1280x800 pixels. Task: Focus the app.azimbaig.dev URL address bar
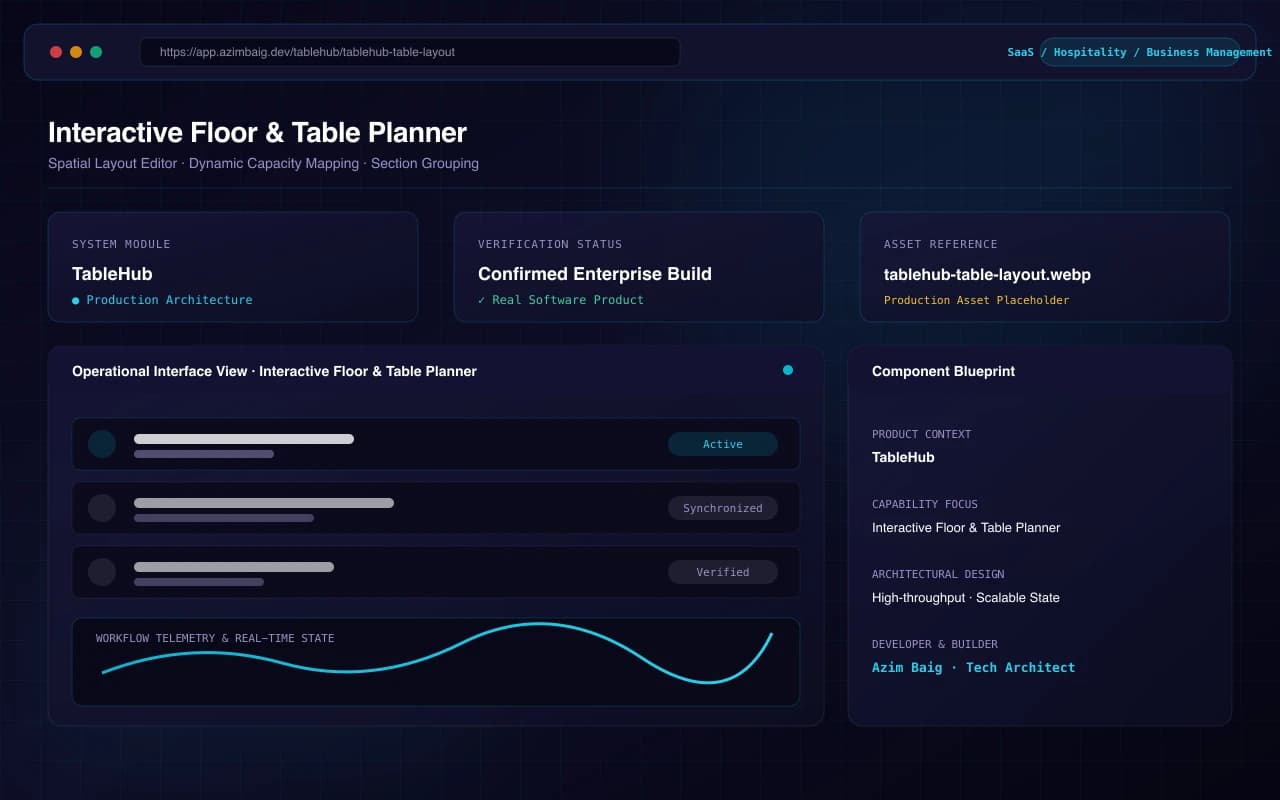410,52
